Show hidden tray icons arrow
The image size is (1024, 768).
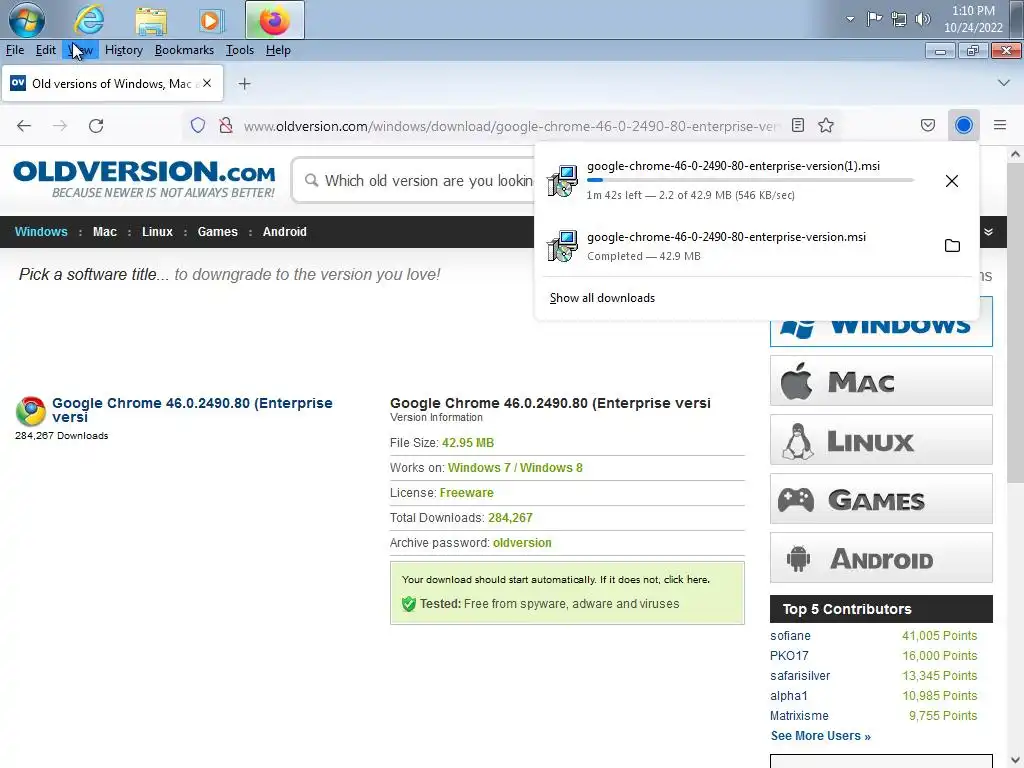850,19
